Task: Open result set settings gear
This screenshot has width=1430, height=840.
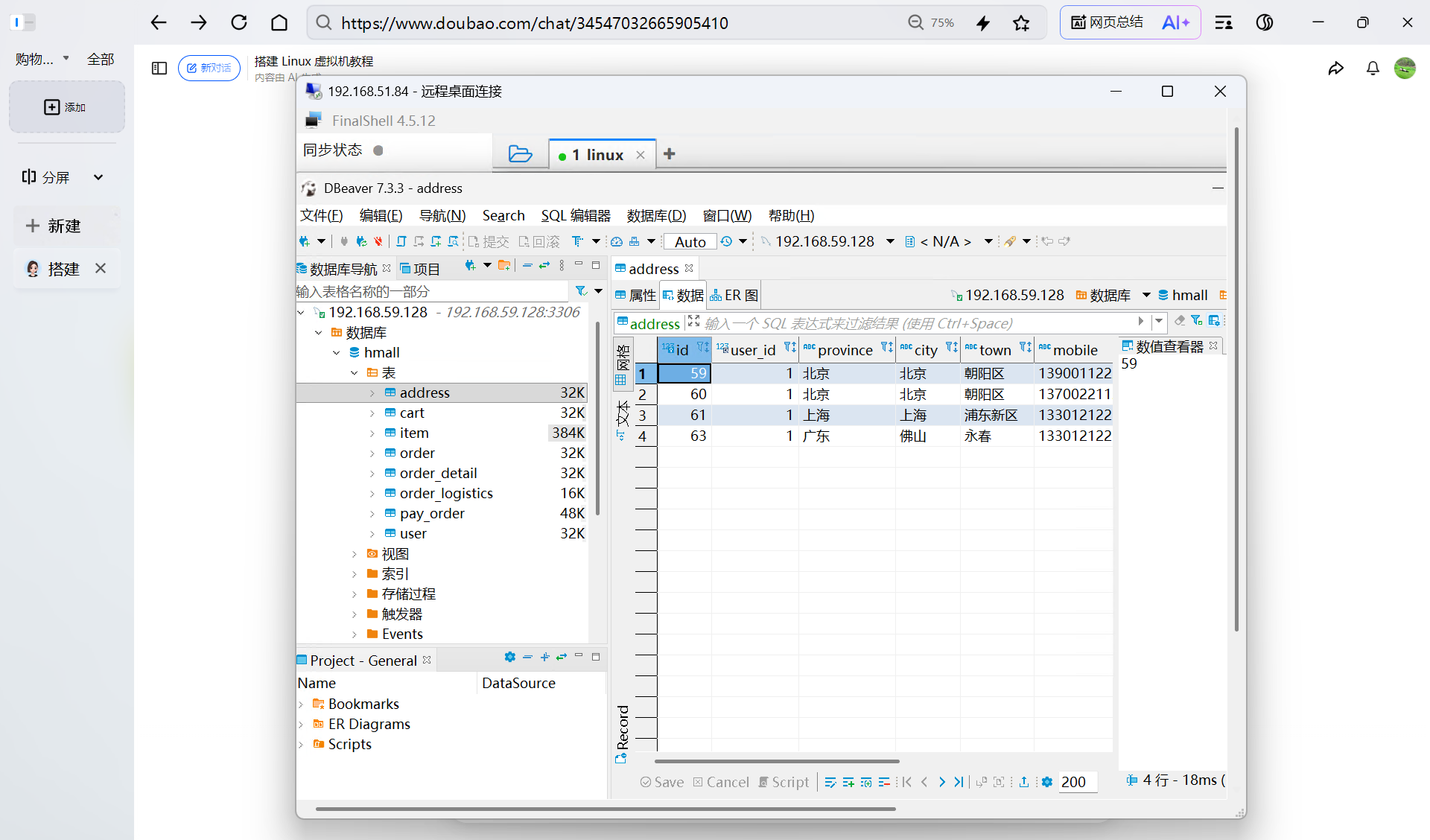Action: [1047, 782]
